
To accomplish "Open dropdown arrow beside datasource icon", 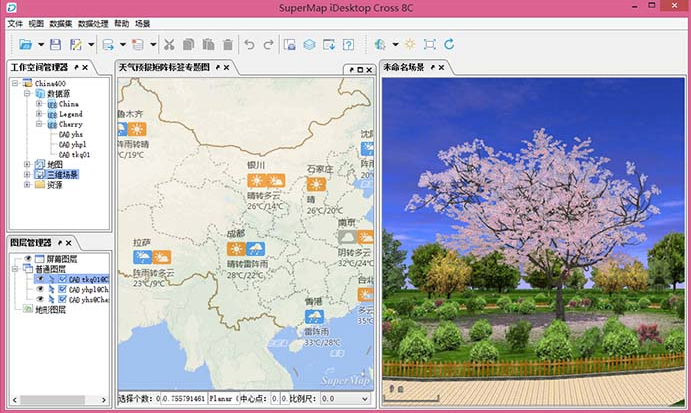I will [x=123, y=45].
